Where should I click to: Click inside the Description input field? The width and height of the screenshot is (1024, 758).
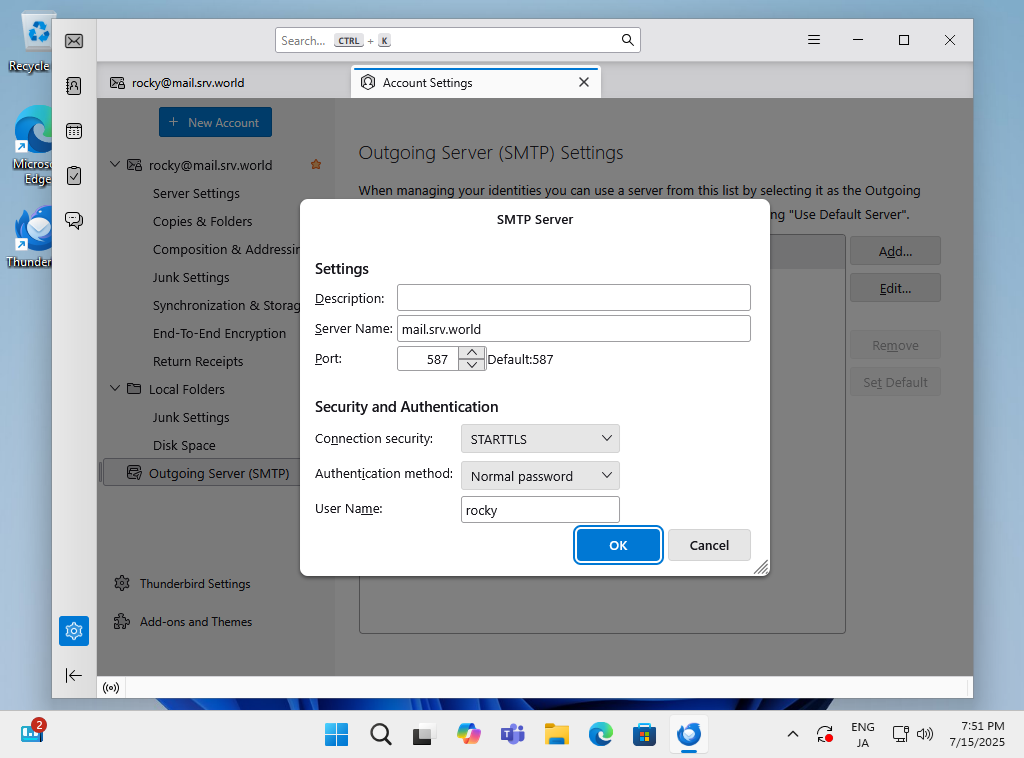pos(573,297)
